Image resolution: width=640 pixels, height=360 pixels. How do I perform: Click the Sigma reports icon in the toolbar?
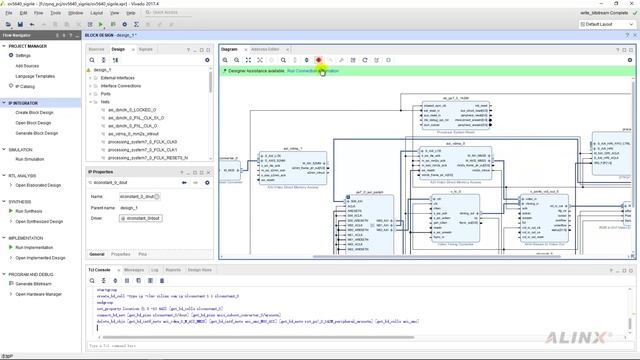136,24
